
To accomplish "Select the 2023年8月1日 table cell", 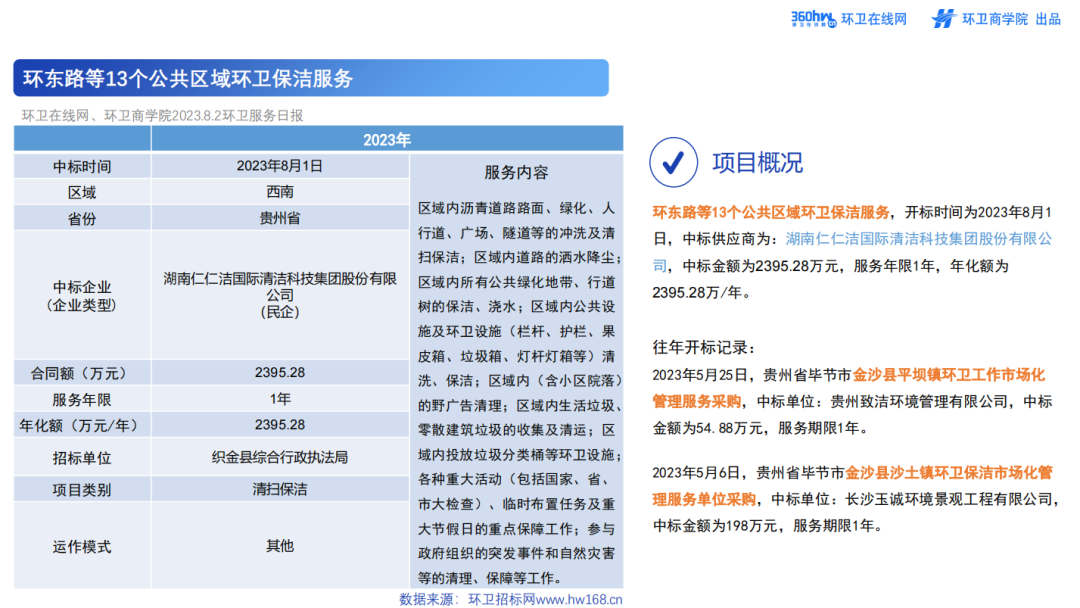I will click(x=280, y=166).
